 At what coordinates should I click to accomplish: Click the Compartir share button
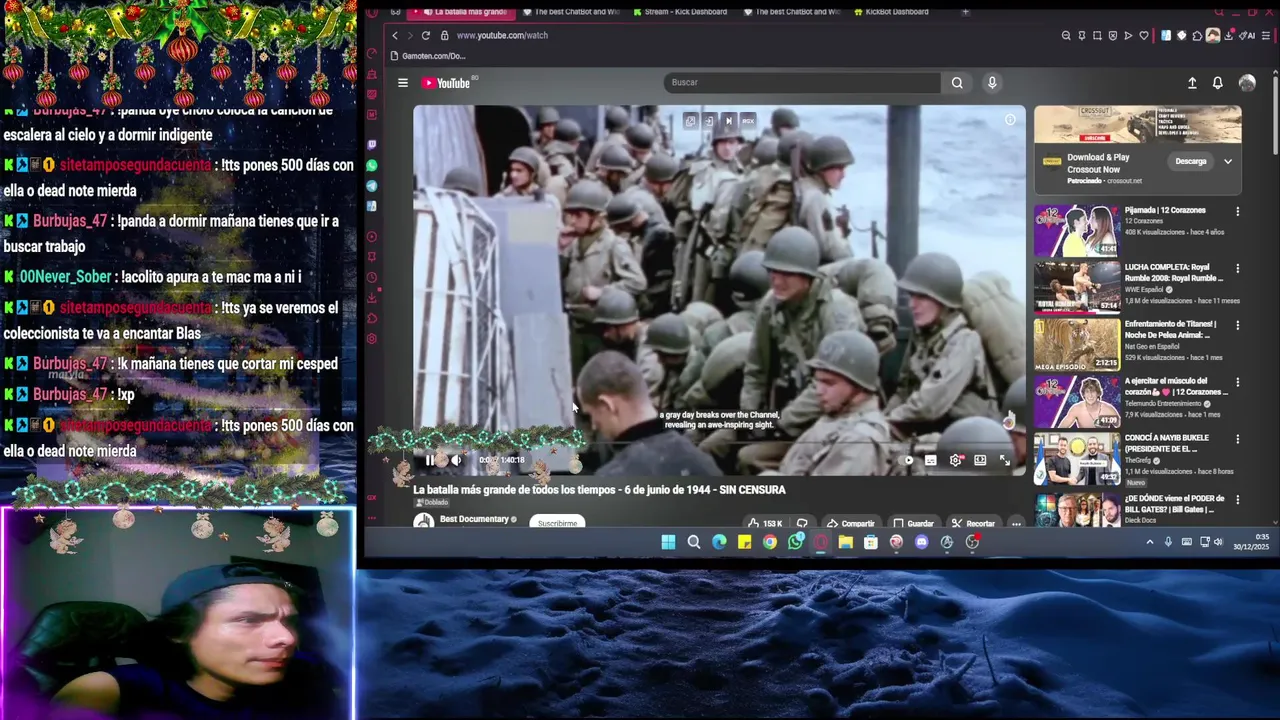[851, 523]
